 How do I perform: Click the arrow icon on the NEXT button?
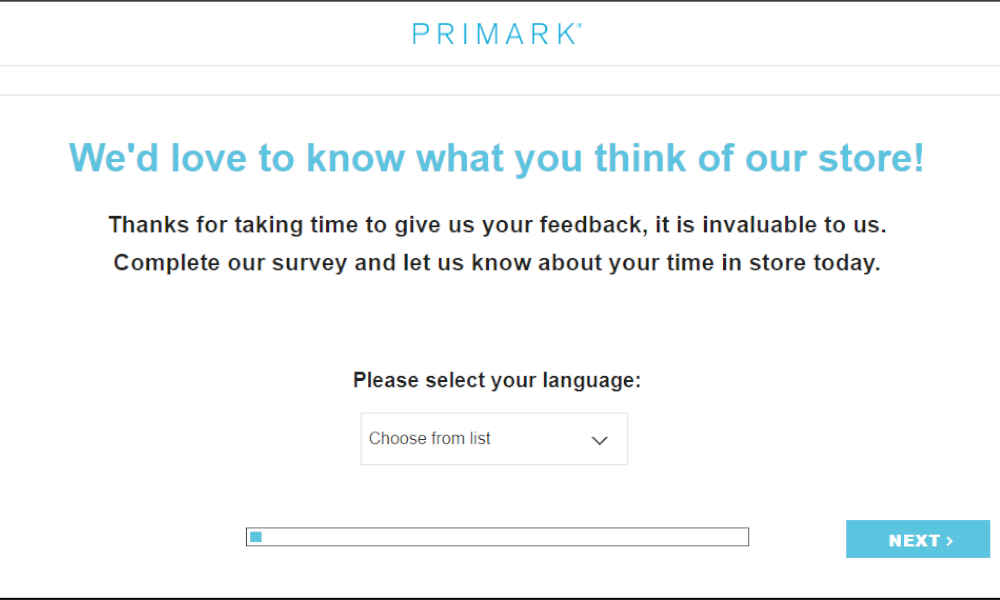949,541
